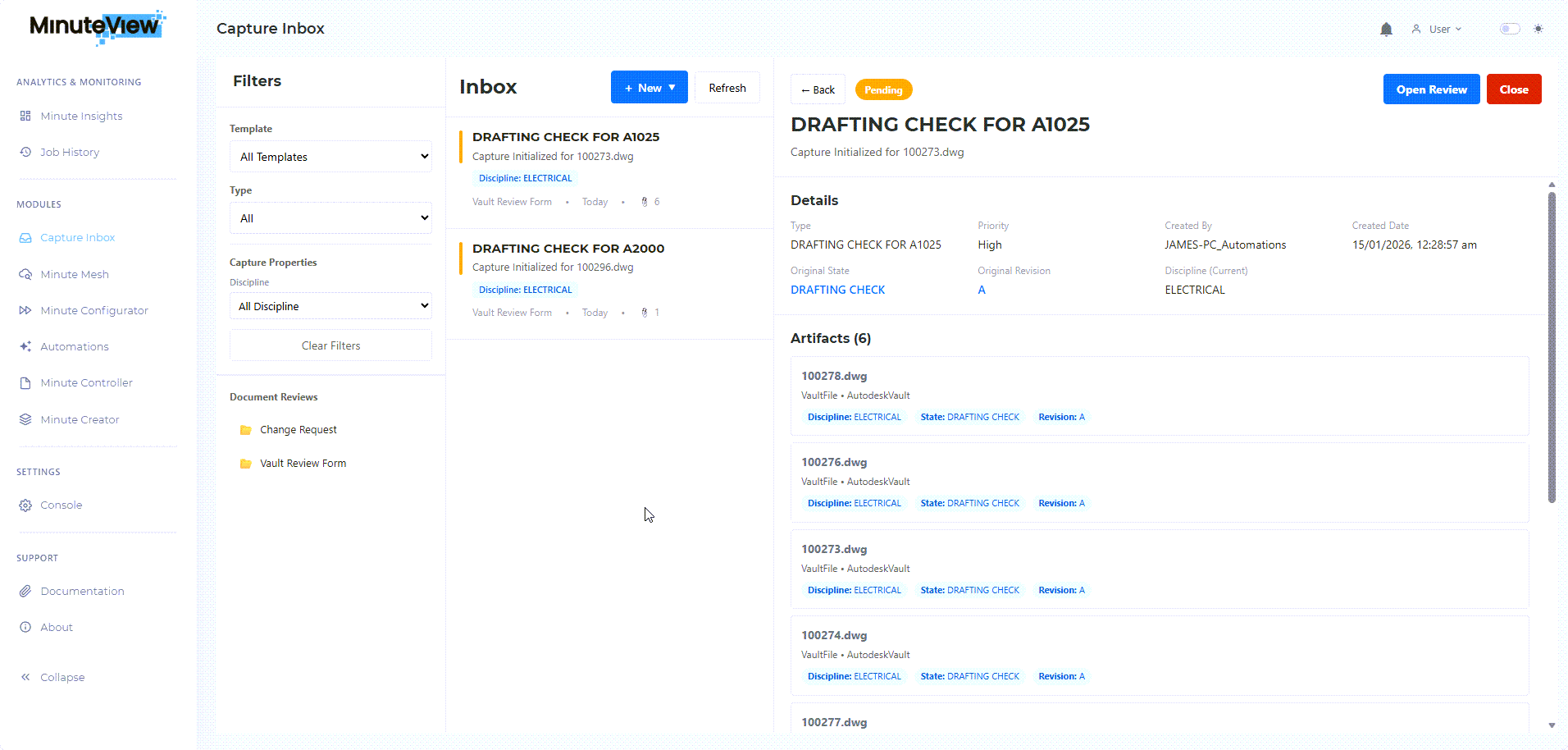This screenshot has height=750, width=1568.
Task: Click the notifications bell icon
Action: (1386, 30)
